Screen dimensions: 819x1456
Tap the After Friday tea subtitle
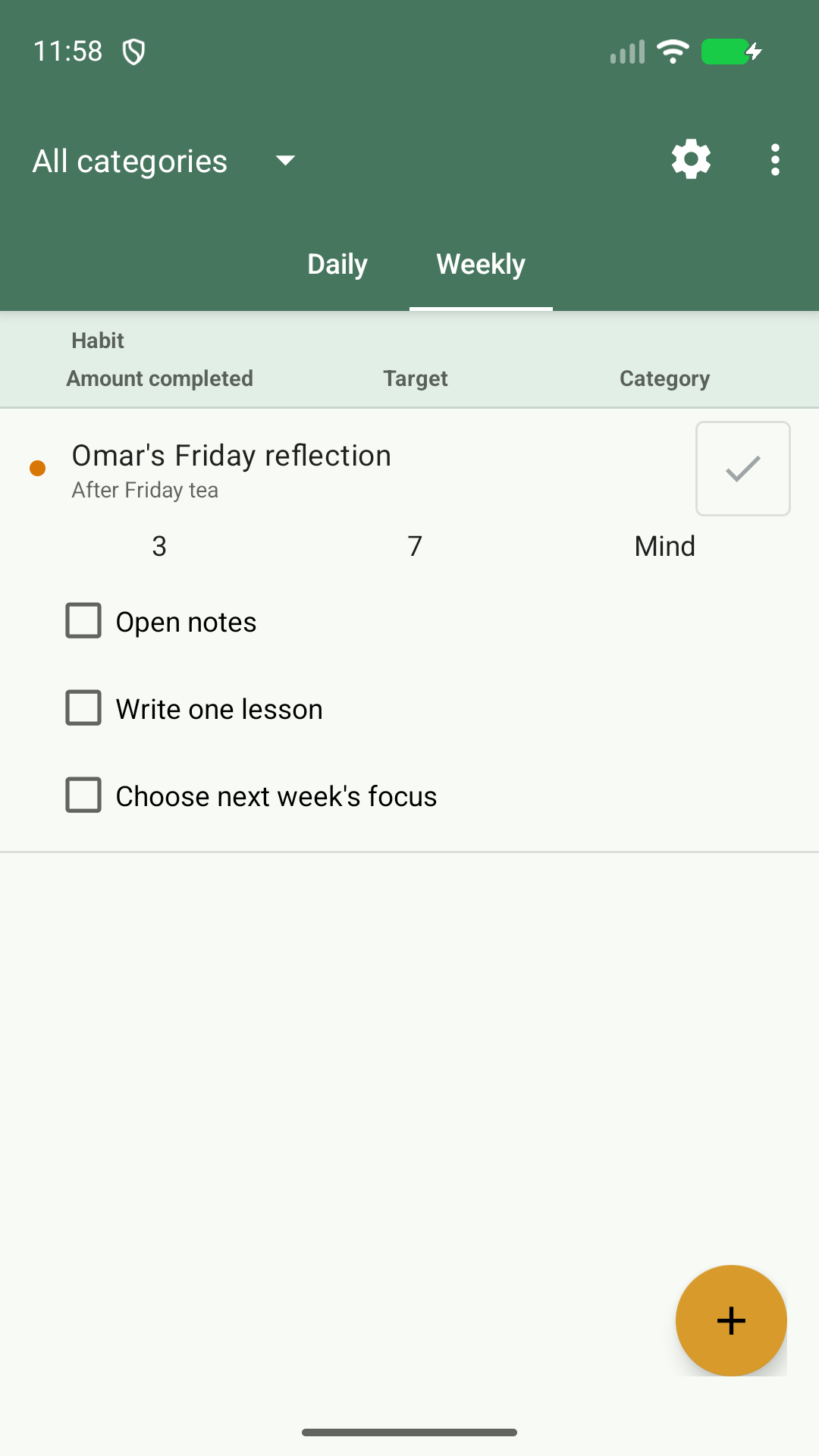[145, 490]
